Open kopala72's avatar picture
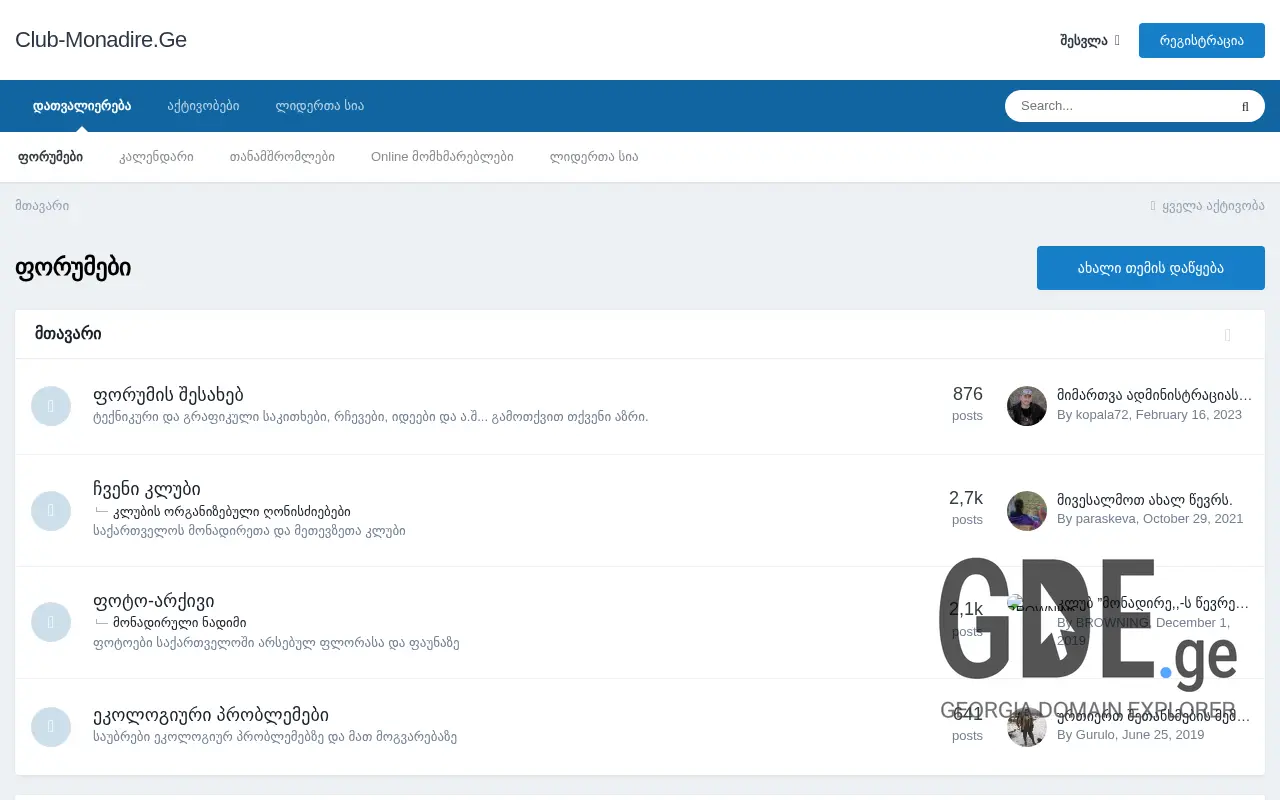Image resolution: width=1280 pixels, height=800 pixels. tap(1026, 406)
